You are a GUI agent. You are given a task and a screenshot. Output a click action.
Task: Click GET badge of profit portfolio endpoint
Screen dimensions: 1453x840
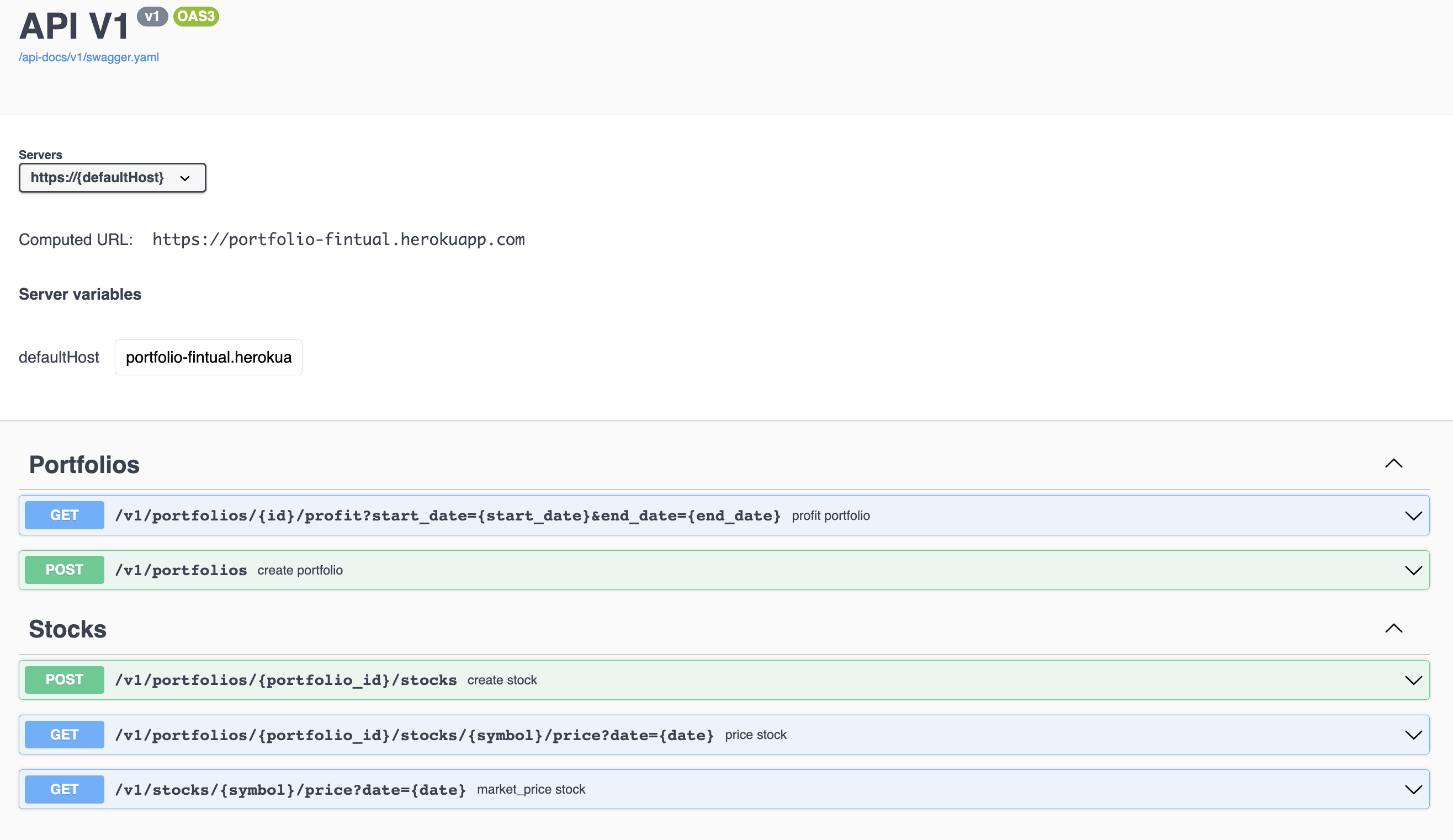coord(65,515)
